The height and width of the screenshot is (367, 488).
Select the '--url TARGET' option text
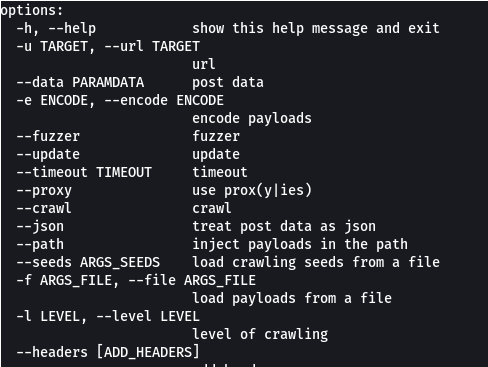coord(152,46)
